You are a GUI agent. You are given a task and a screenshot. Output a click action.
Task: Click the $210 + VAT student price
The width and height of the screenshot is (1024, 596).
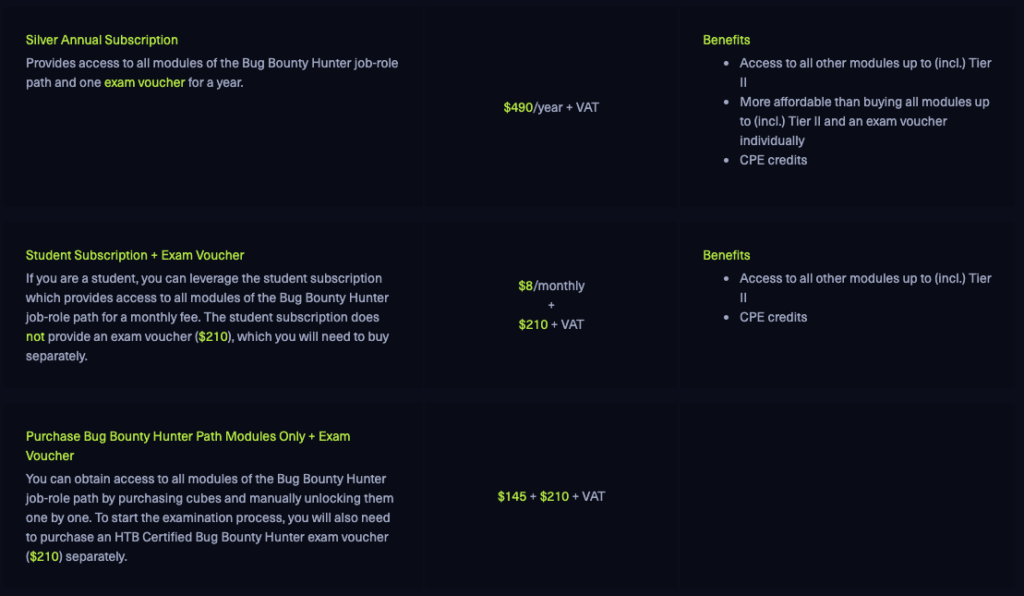[551, 324]
